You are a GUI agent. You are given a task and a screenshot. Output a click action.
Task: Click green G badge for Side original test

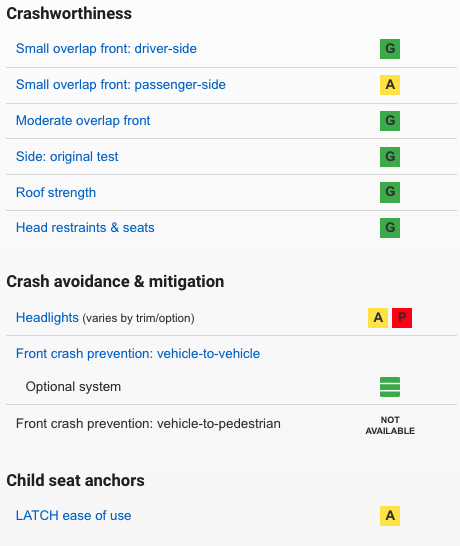(390, 157)
